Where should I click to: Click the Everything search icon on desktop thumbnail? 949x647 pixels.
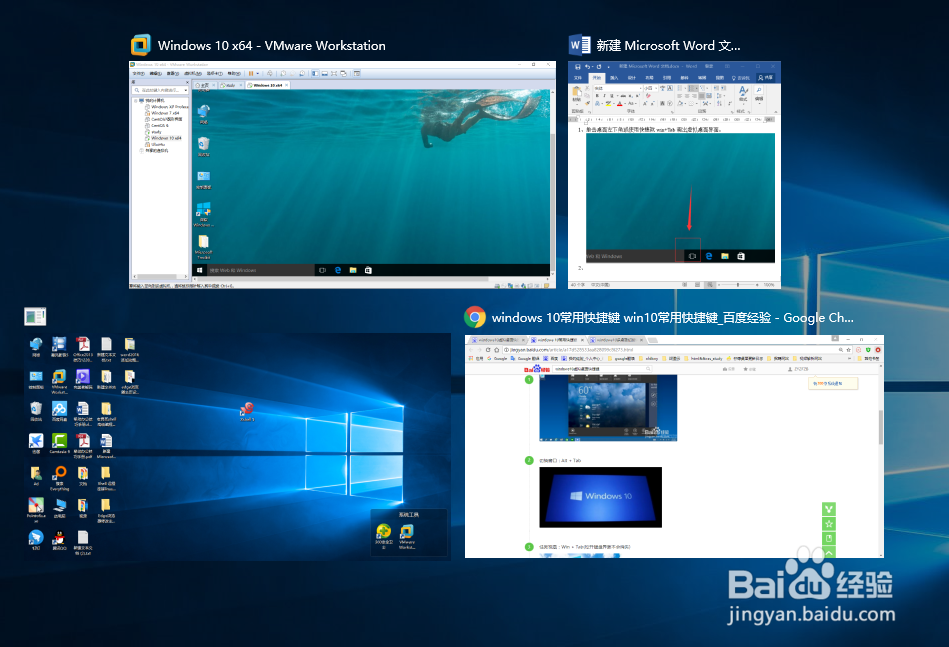tap(59, 478)
